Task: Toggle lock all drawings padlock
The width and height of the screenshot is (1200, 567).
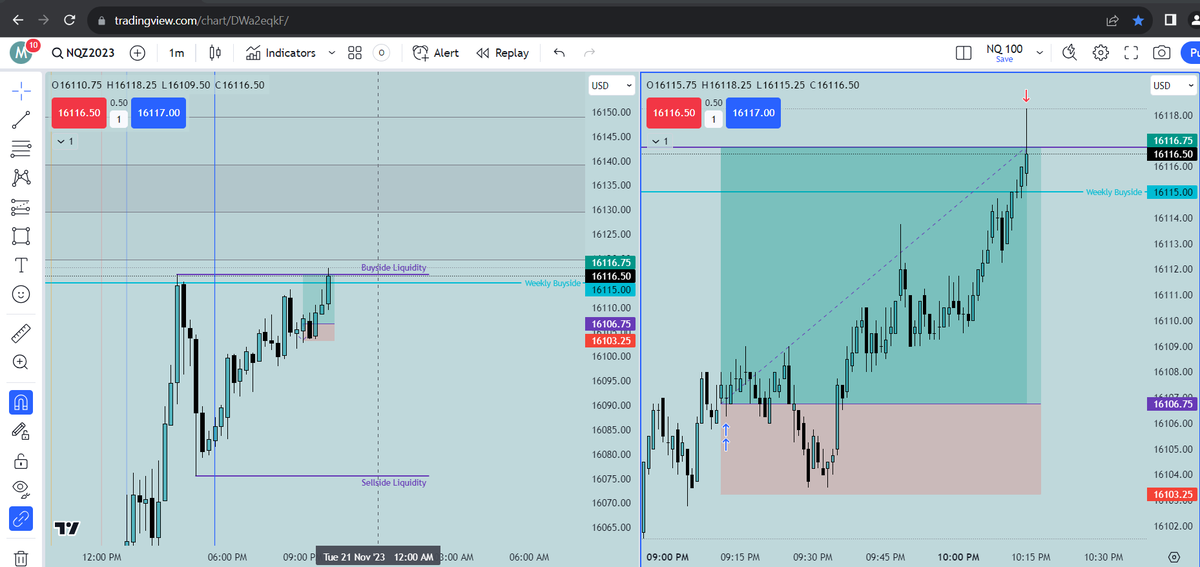Action: (x=20, y=461)
